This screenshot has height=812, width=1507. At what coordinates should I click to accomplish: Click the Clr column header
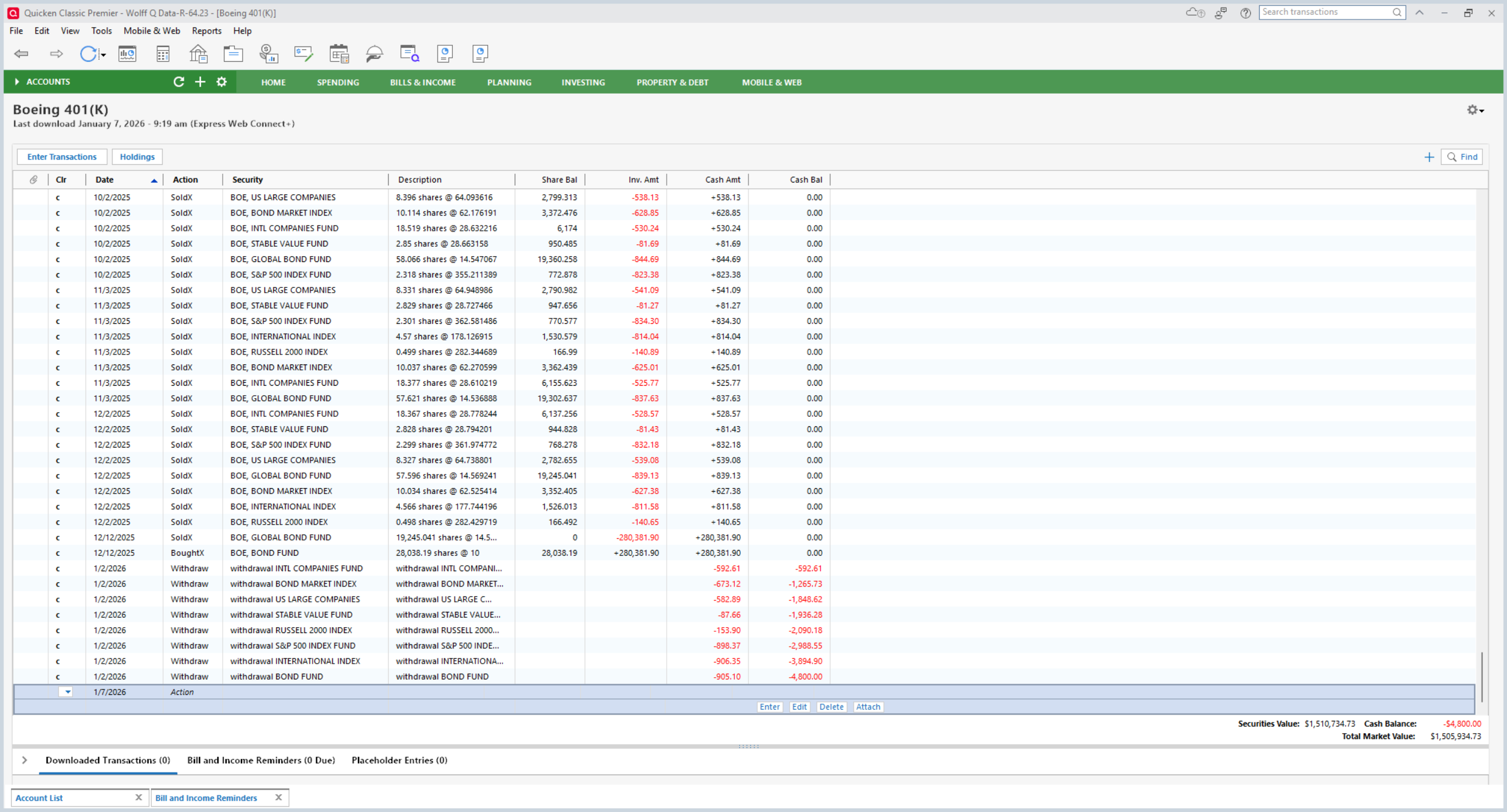[x=61, y=180]
